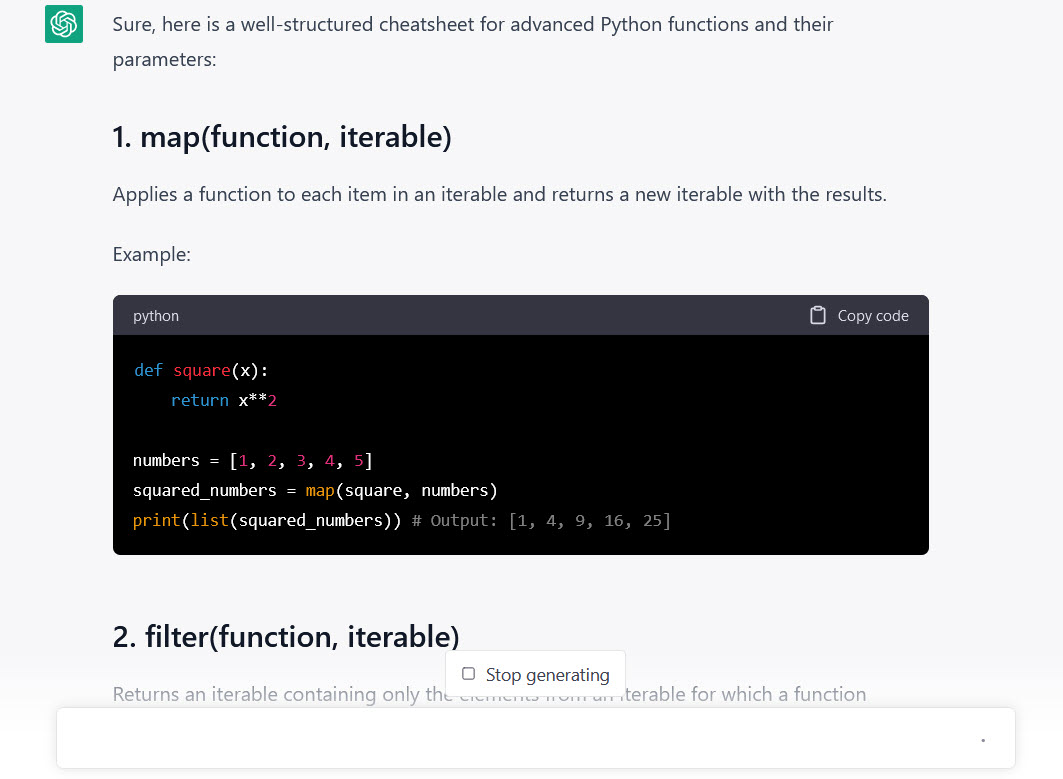Click Copy code to copy the snippet
The image size is (1063, 779).
872,315
